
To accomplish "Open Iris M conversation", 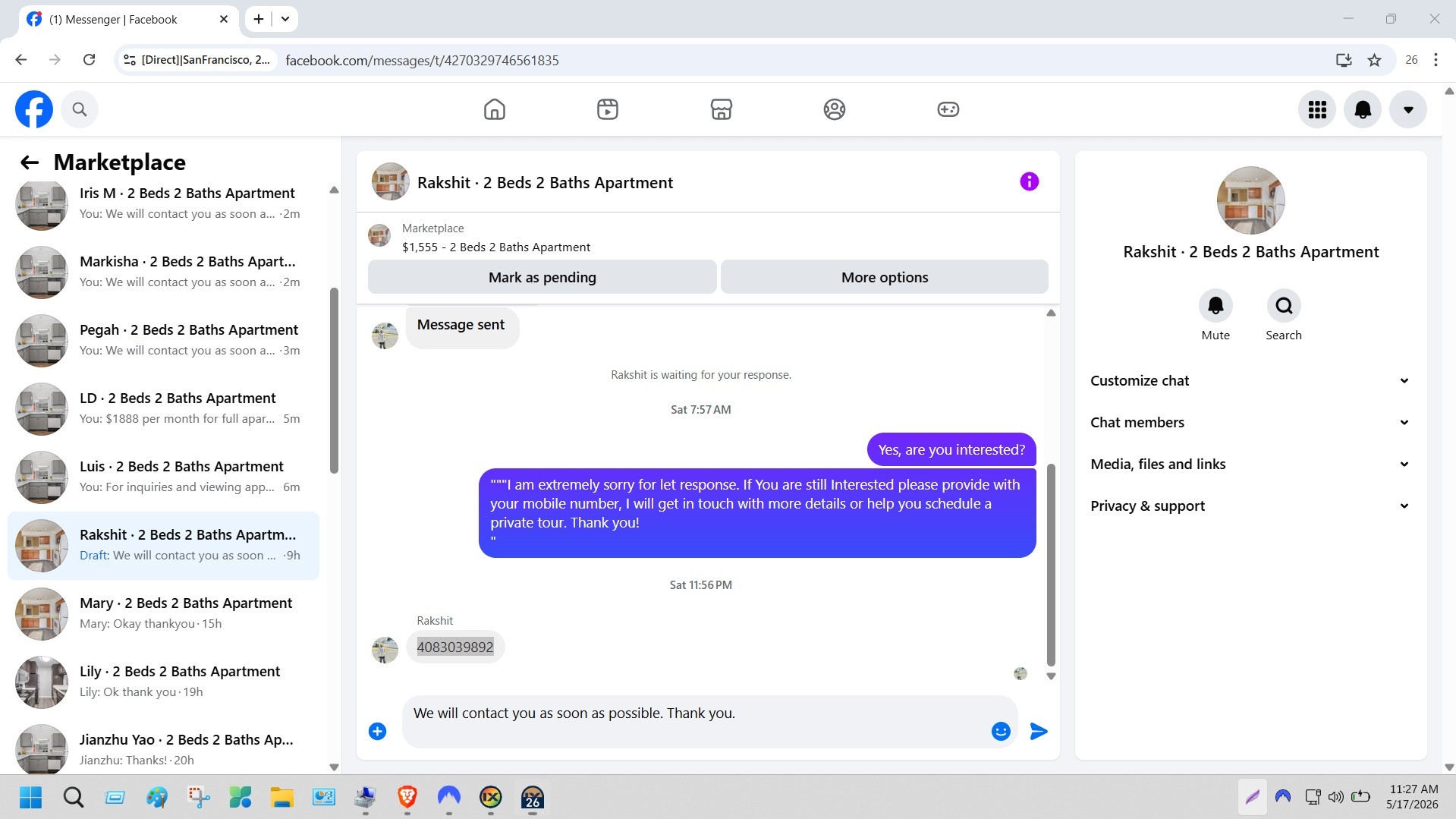I will [x=163, y=204].
